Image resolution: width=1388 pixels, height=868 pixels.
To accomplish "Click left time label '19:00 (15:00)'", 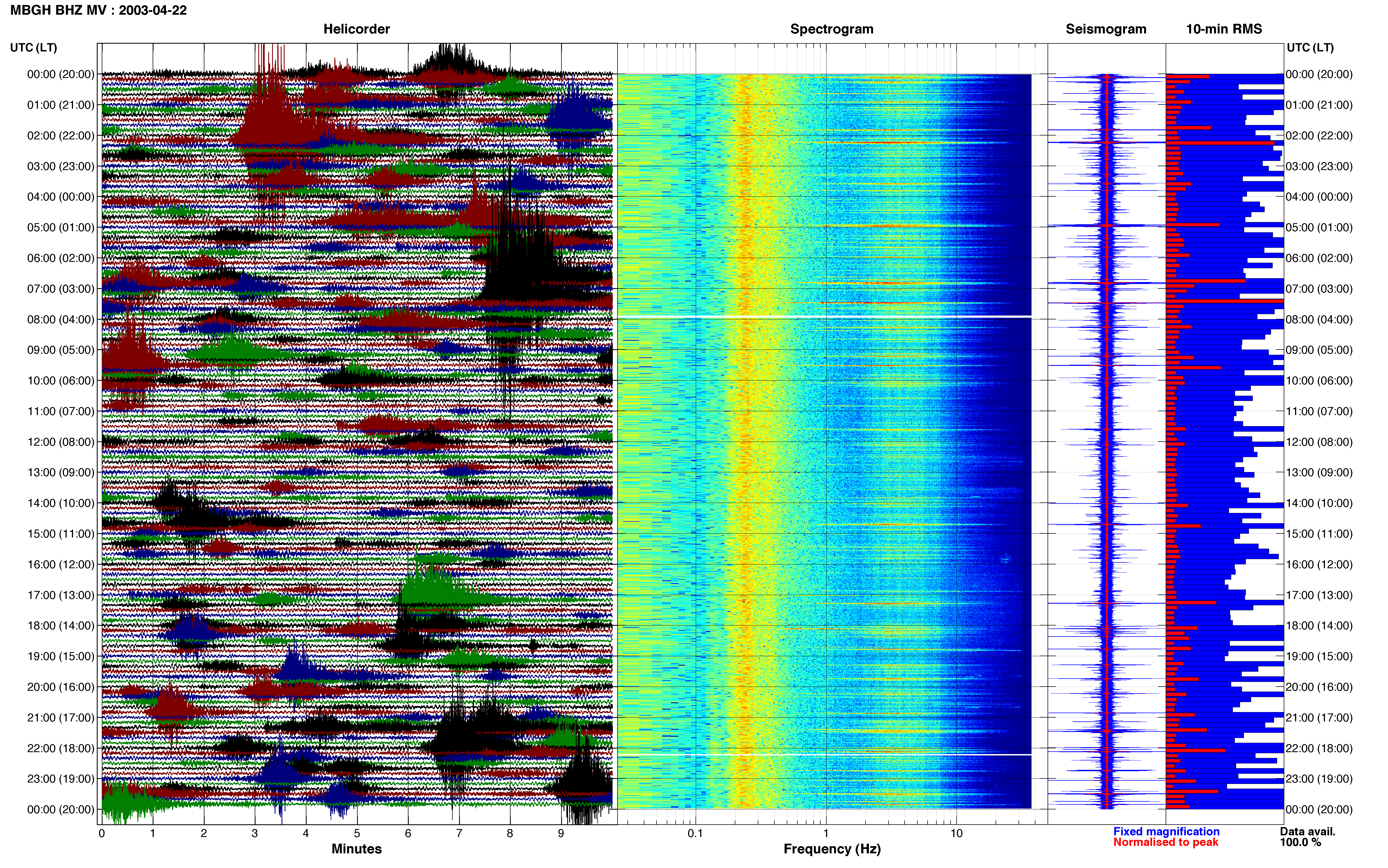I will 61,656.
